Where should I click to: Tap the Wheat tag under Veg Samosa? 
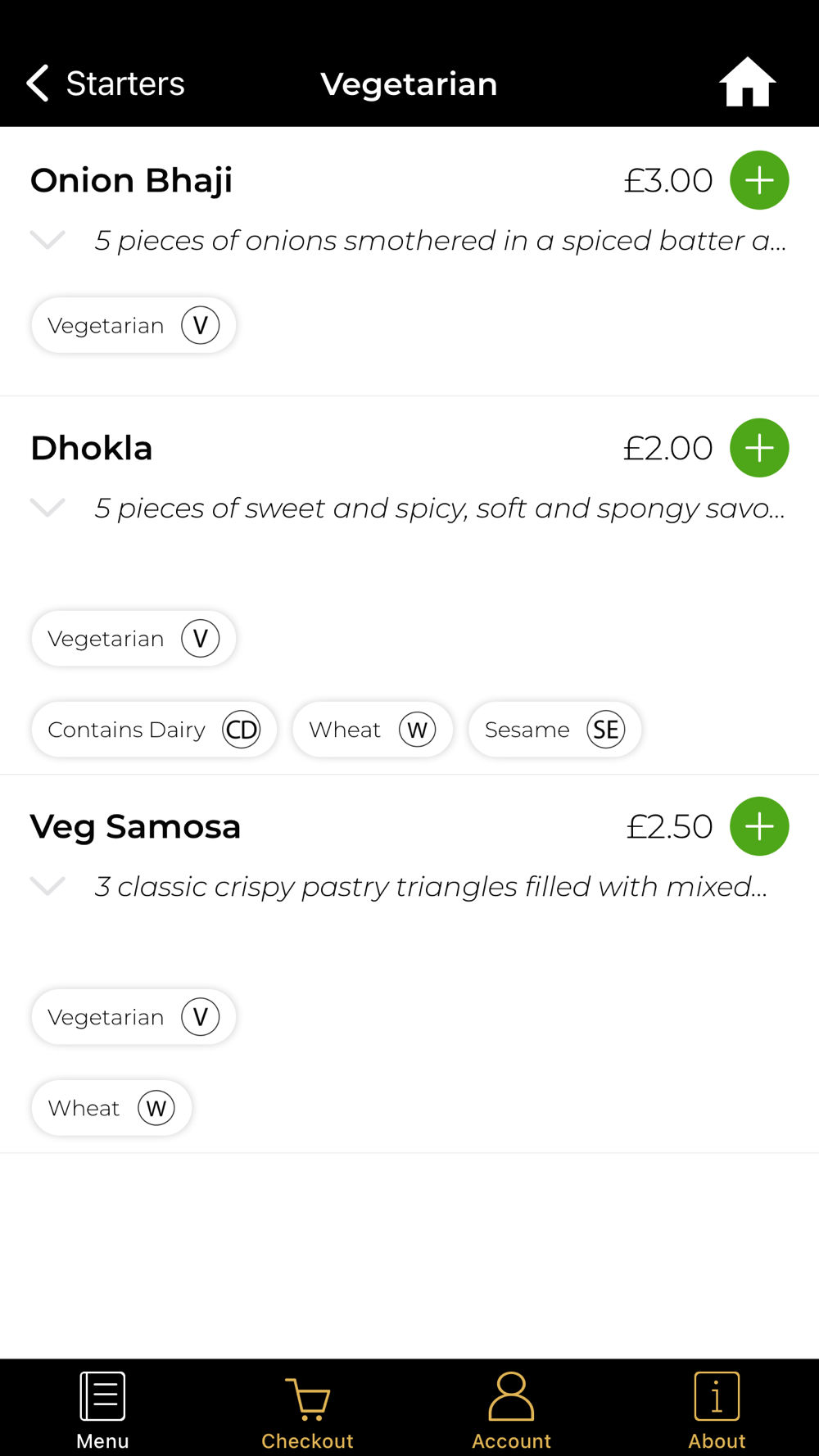click(111, 1108)
